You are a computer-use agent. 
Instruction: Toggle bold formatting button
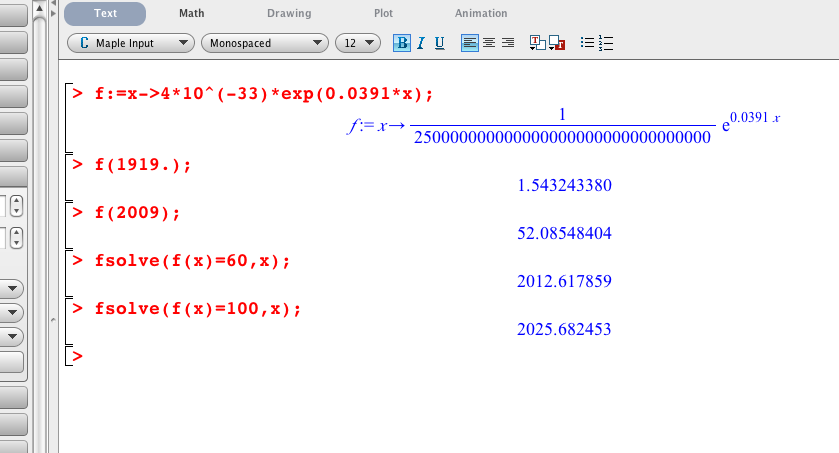[x=402, y=43]
